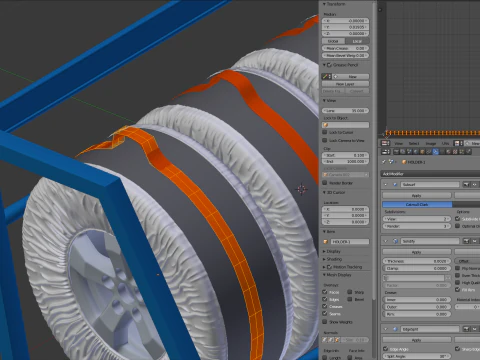Screen dimensions: 480x360
Task: Toggle Subsurf viewport visibility eye icon
Action: [x=474, y=184]
